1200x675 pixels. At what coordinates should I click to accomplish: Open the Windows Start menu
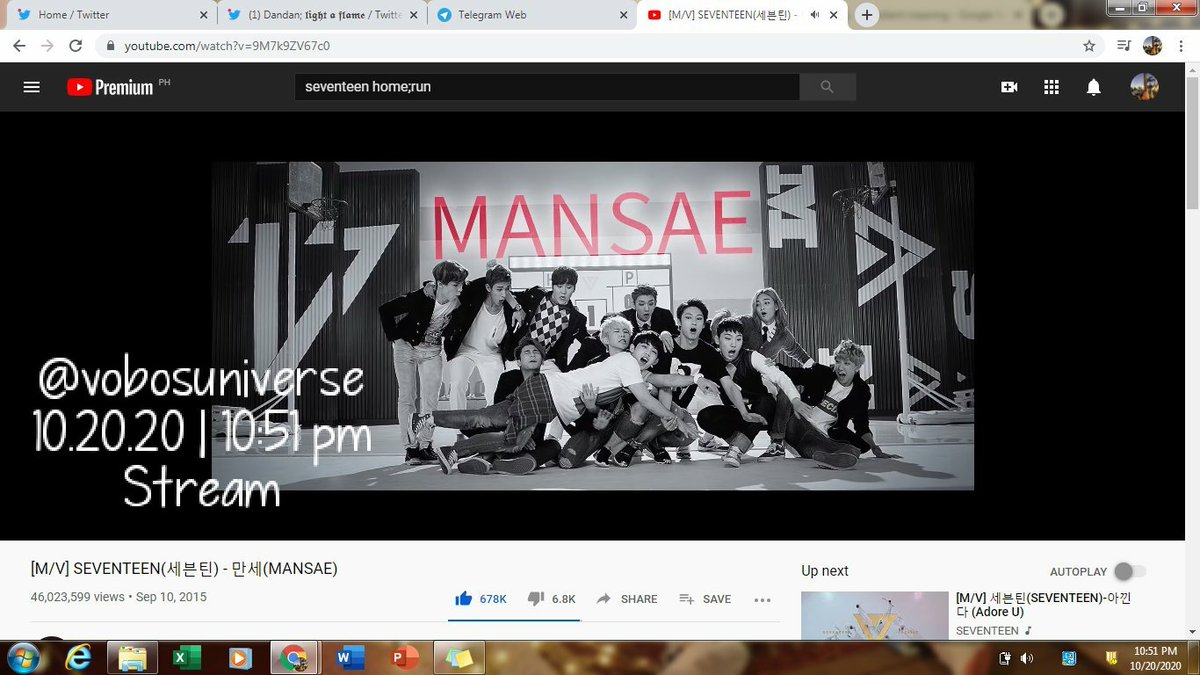(22, 658)
